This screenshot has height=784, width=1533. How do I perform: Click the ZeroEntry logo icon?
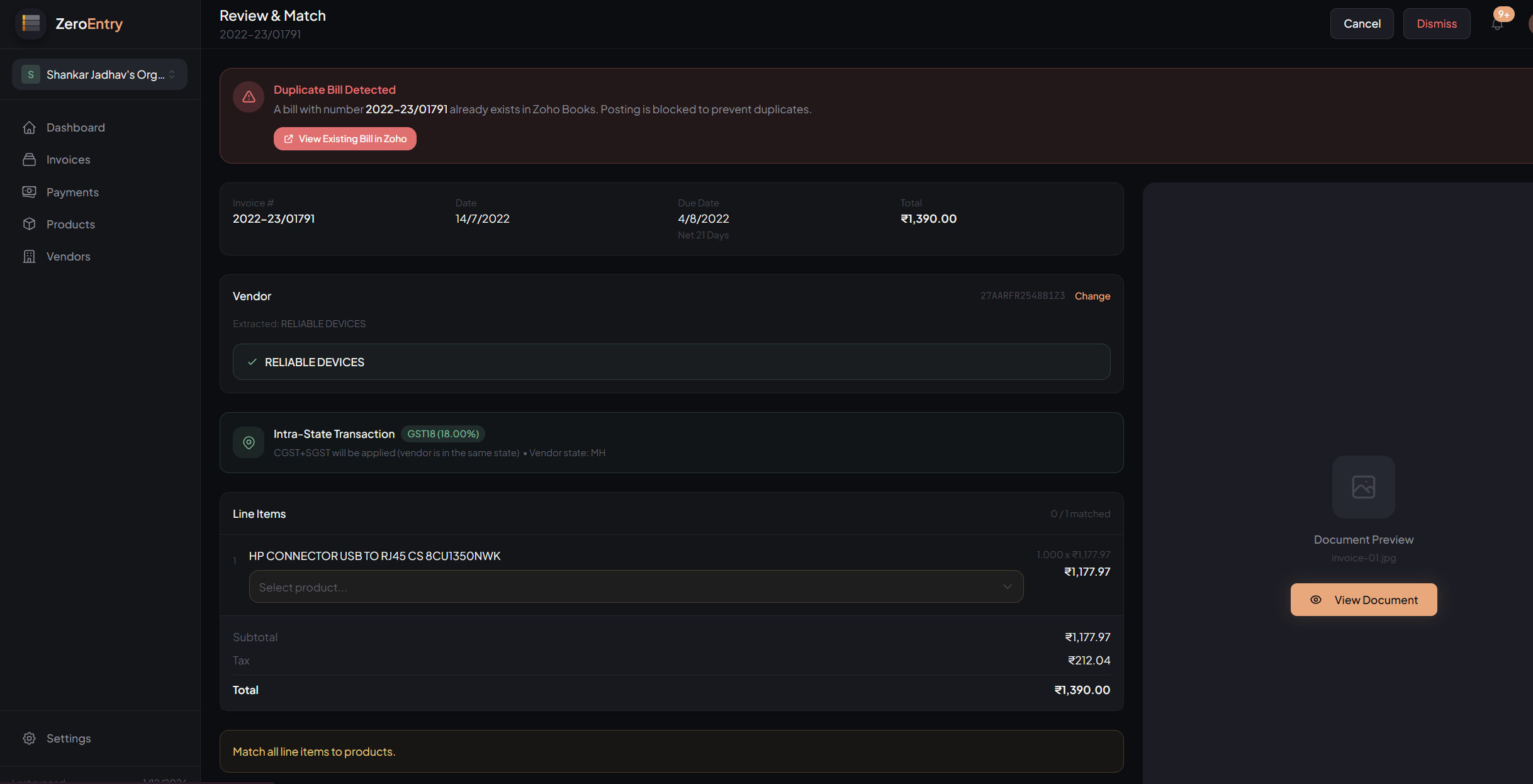30,23
